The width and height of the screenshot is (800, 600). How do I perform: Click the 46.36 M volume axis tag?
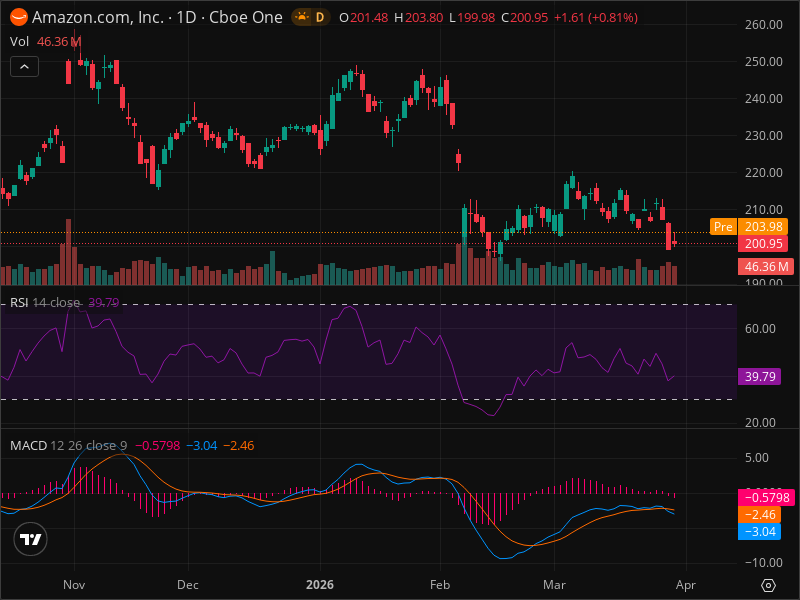(766, 266)
